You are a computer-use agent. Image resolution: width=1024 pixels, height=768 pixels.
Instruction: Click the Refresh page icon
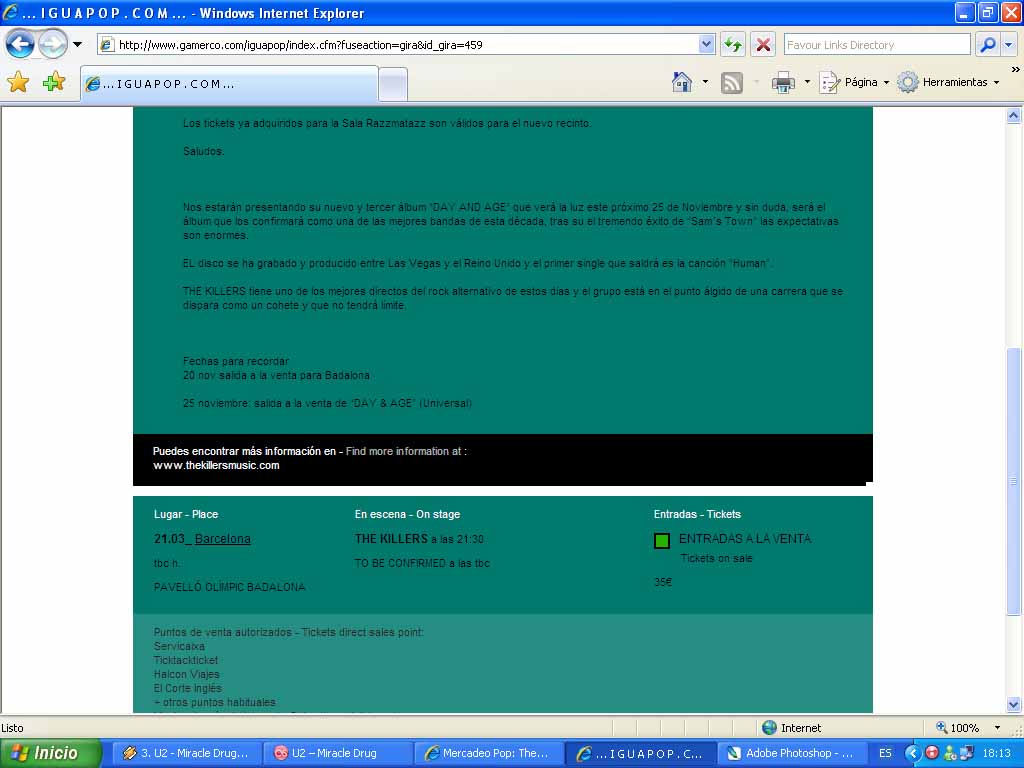pyautogui.click(x=733, y=45)
